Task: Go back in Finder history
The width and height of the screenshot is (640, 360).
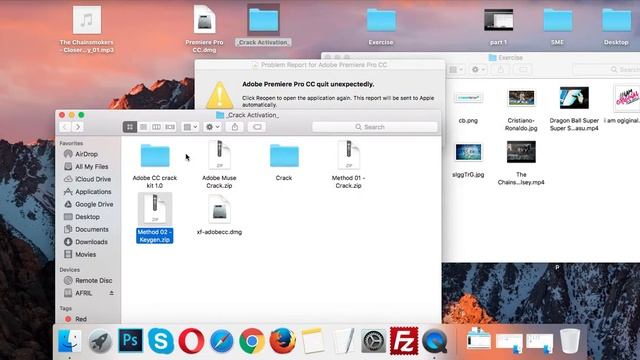Action: pos(65,127)
